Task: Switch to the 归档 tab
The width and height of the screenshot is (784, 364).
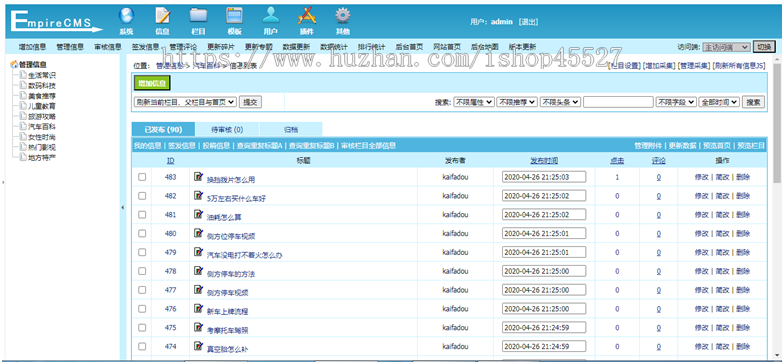Action: (x=291, y=130)
